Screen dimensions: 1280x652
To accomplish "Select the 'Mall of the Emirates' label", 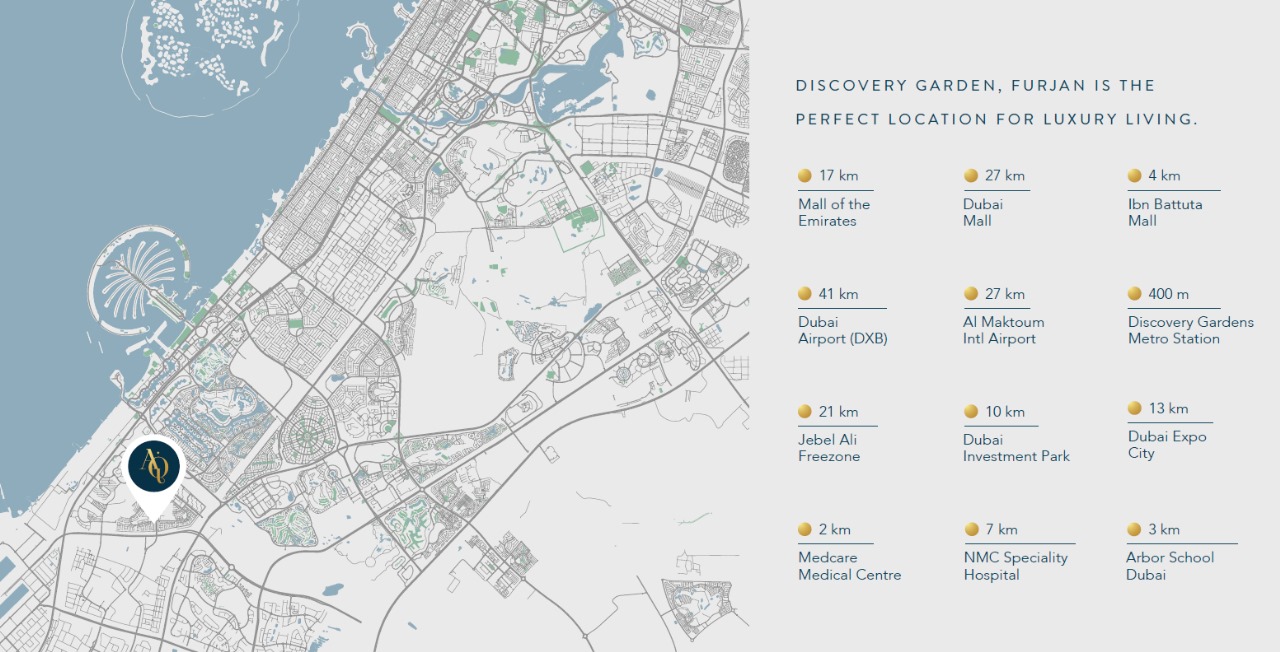I will 834,212.
